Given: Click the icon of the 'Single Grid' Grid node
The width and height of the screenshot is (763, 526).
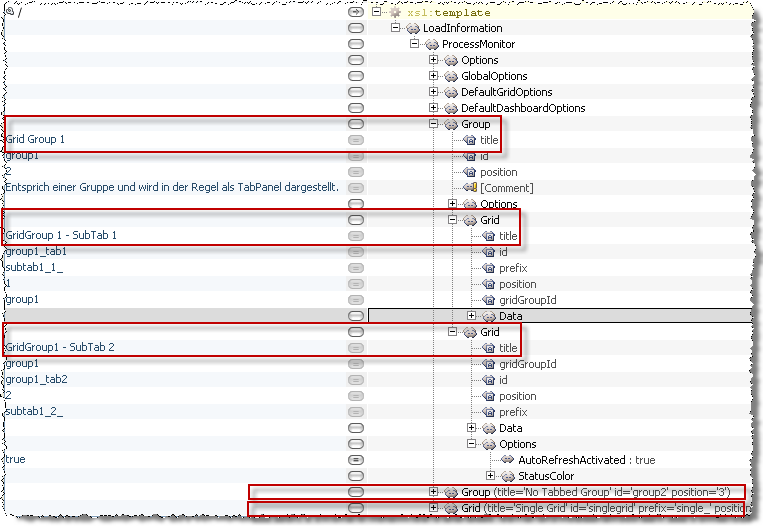Looking at the screenshot, I should click(x=451, y=508).
